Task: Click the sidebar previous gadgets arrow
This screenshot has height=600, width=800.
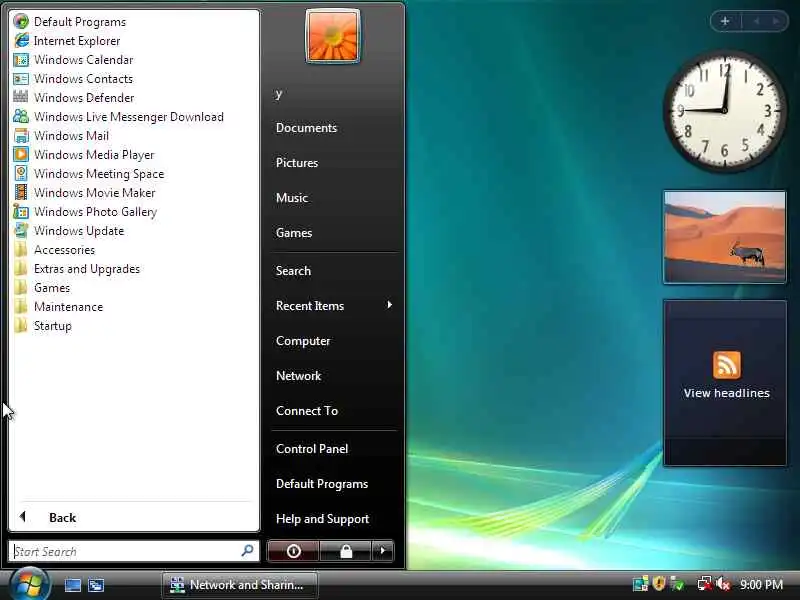Action: pos(756,21)
